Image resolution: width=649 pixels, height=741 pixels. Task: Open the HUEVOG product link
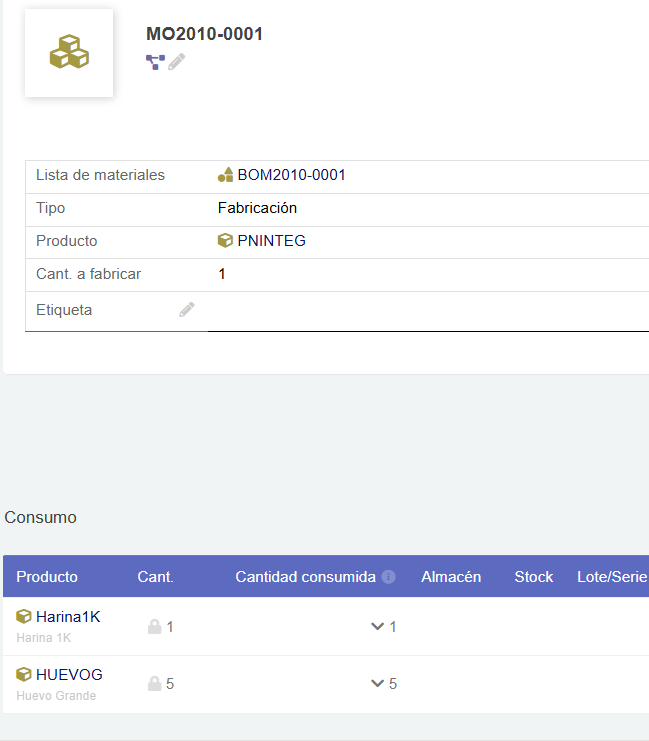(69, 675)
